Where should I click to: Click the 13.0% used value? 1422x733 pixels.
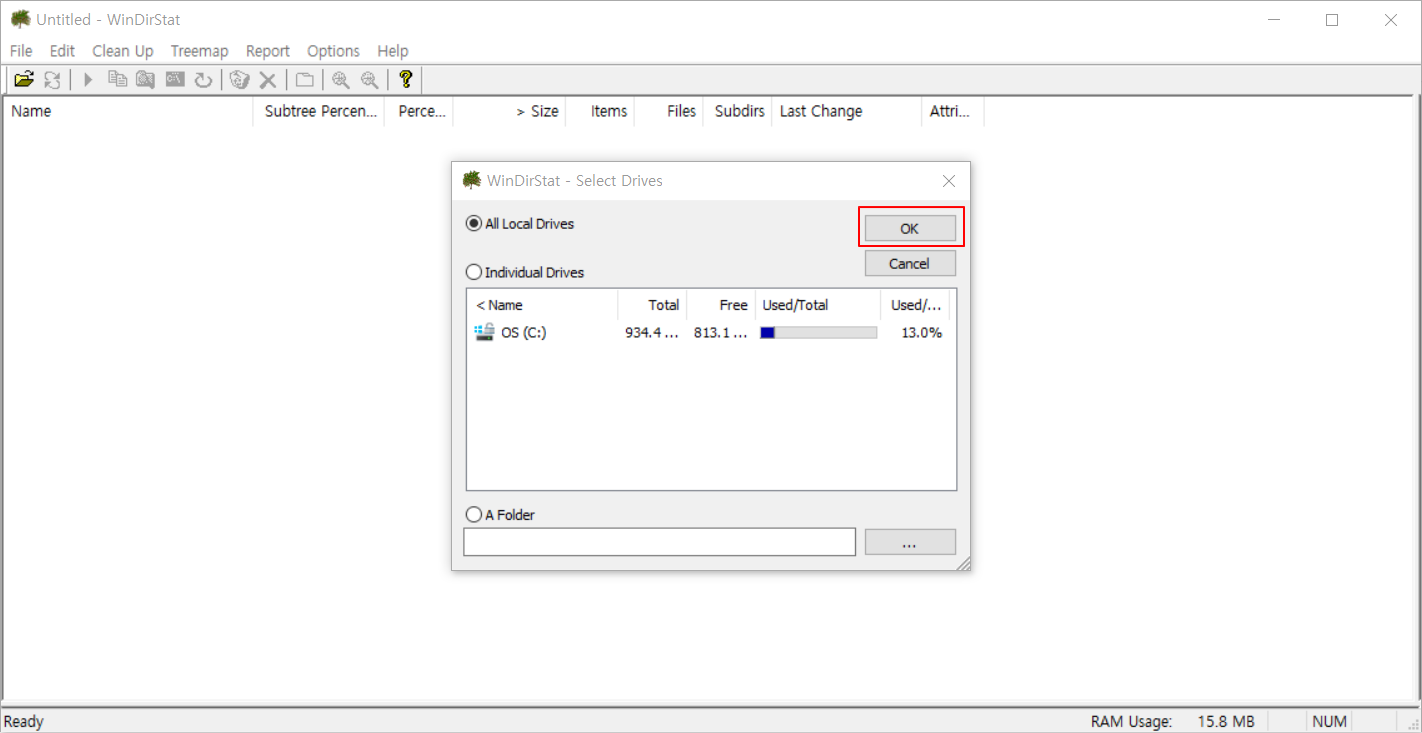pyautogui.click(x=921, y=333)
